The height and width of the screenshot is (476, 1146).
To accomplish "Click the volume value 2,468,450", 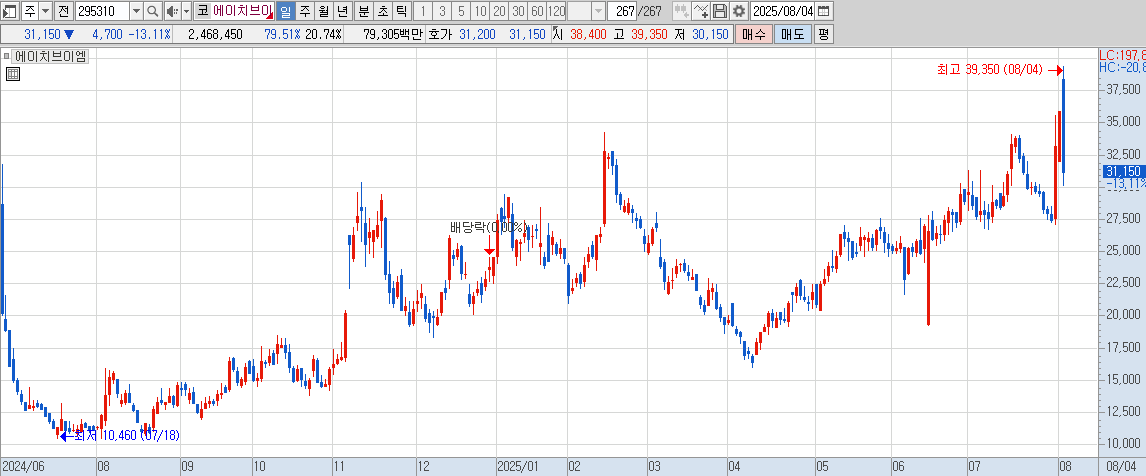I will pyautogui.click(x=215, y=34).
